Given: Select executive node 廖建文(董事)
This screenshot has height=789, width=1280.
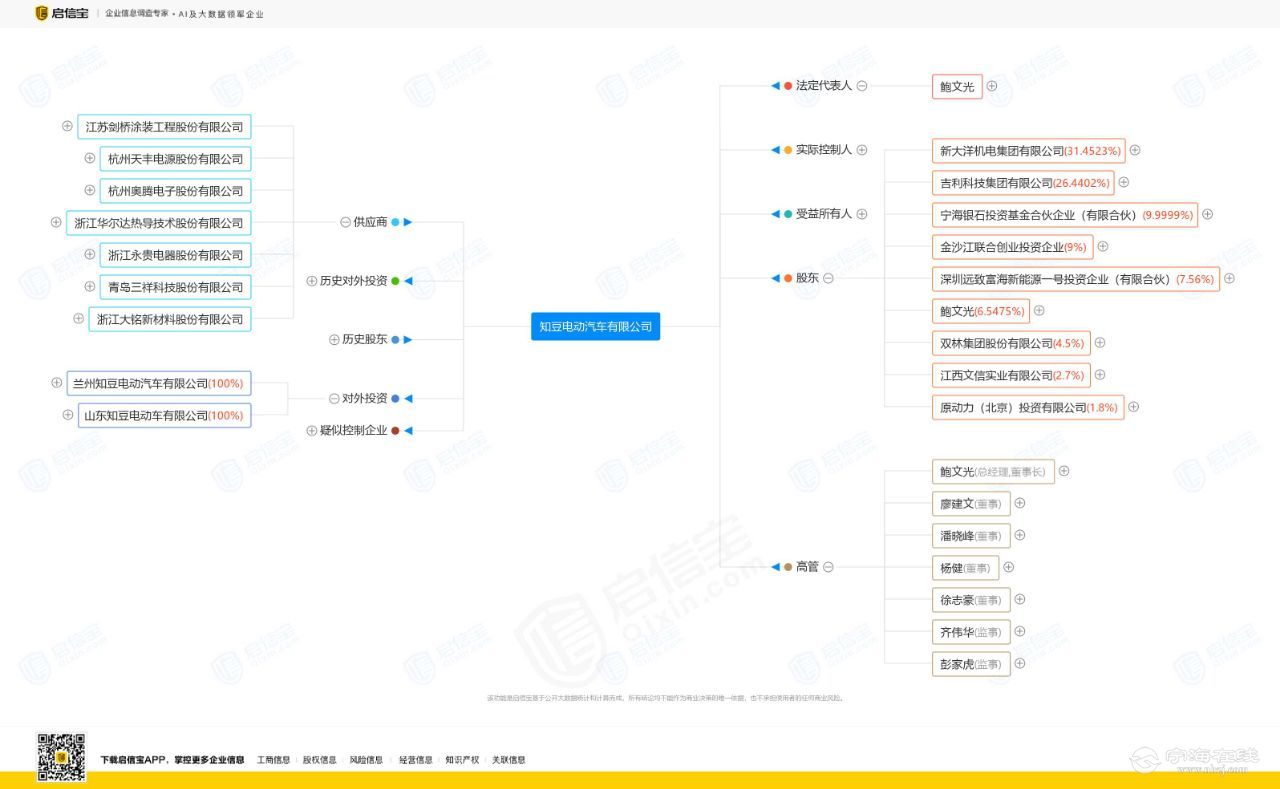Looking at the screenshot, I should [x=970, y=503].
